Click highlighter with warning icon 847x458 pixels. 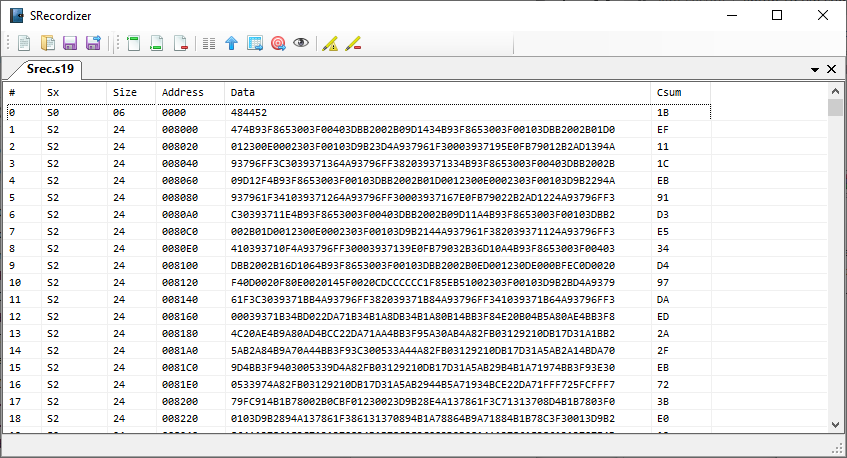[330, 44]
